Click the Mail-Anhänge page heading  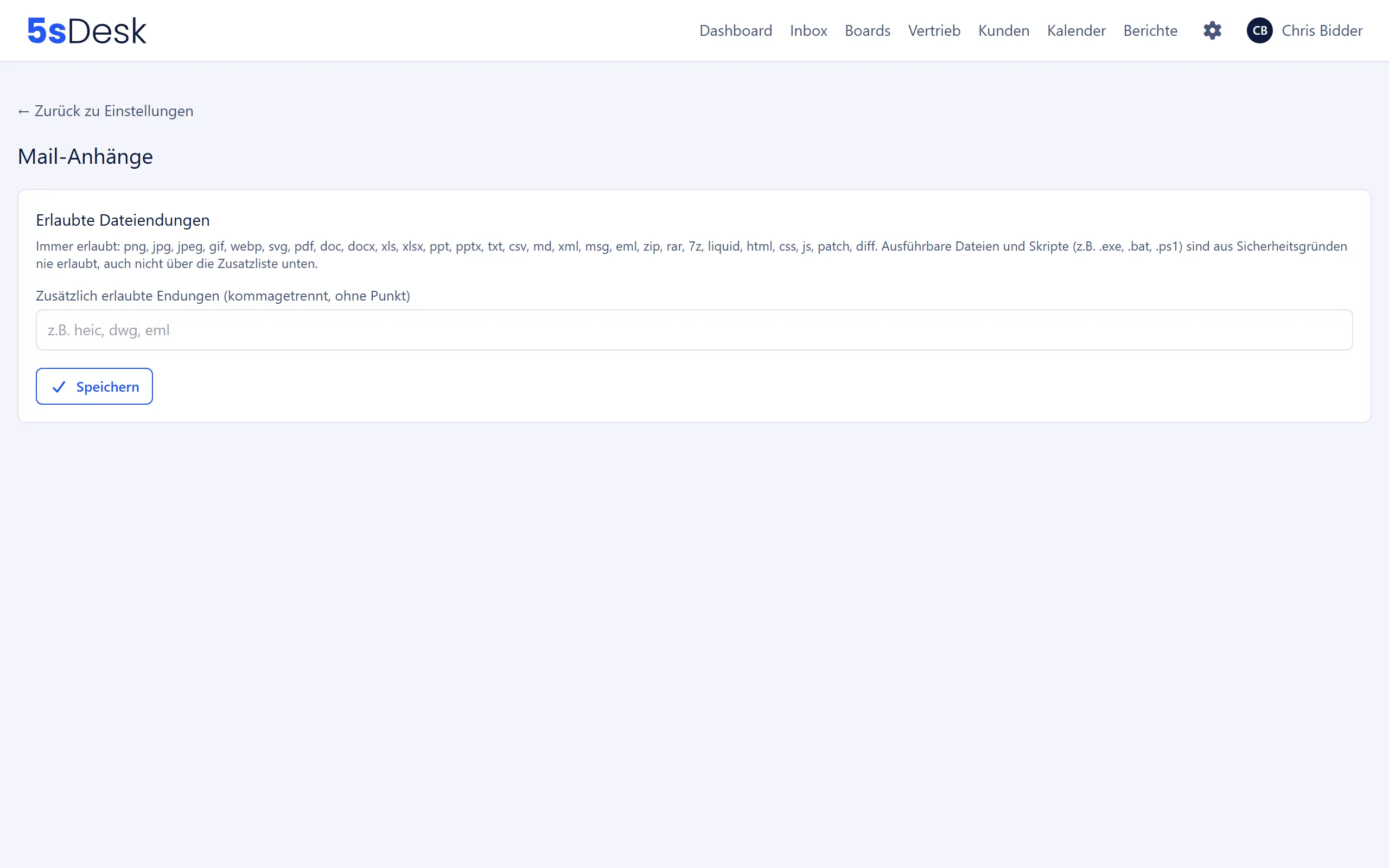(86, 156)
